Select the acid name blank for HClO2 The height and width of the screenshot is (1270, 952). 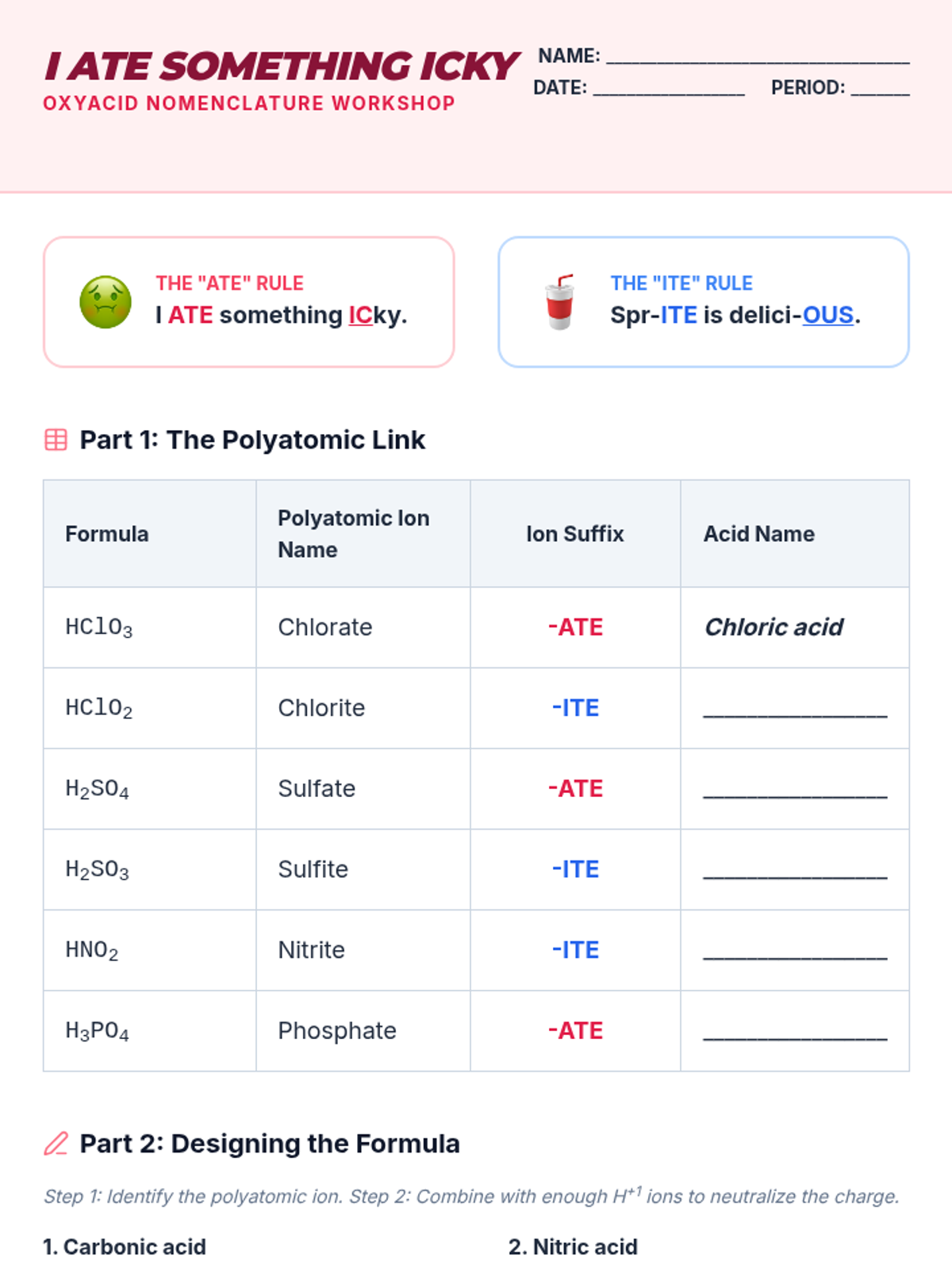click(x=795, y=709)
